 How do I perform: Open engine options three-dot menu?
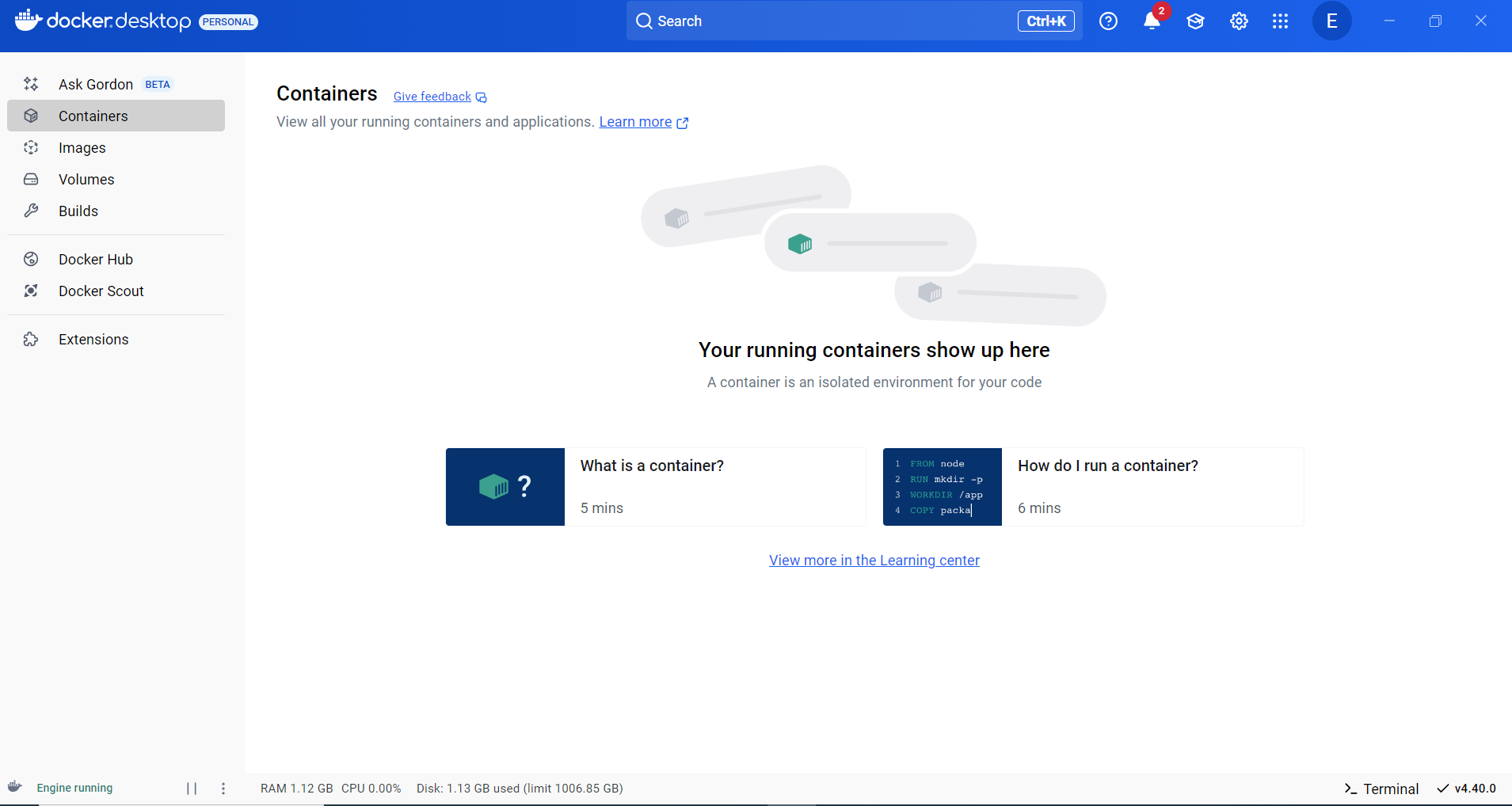[x=223, y=788]
